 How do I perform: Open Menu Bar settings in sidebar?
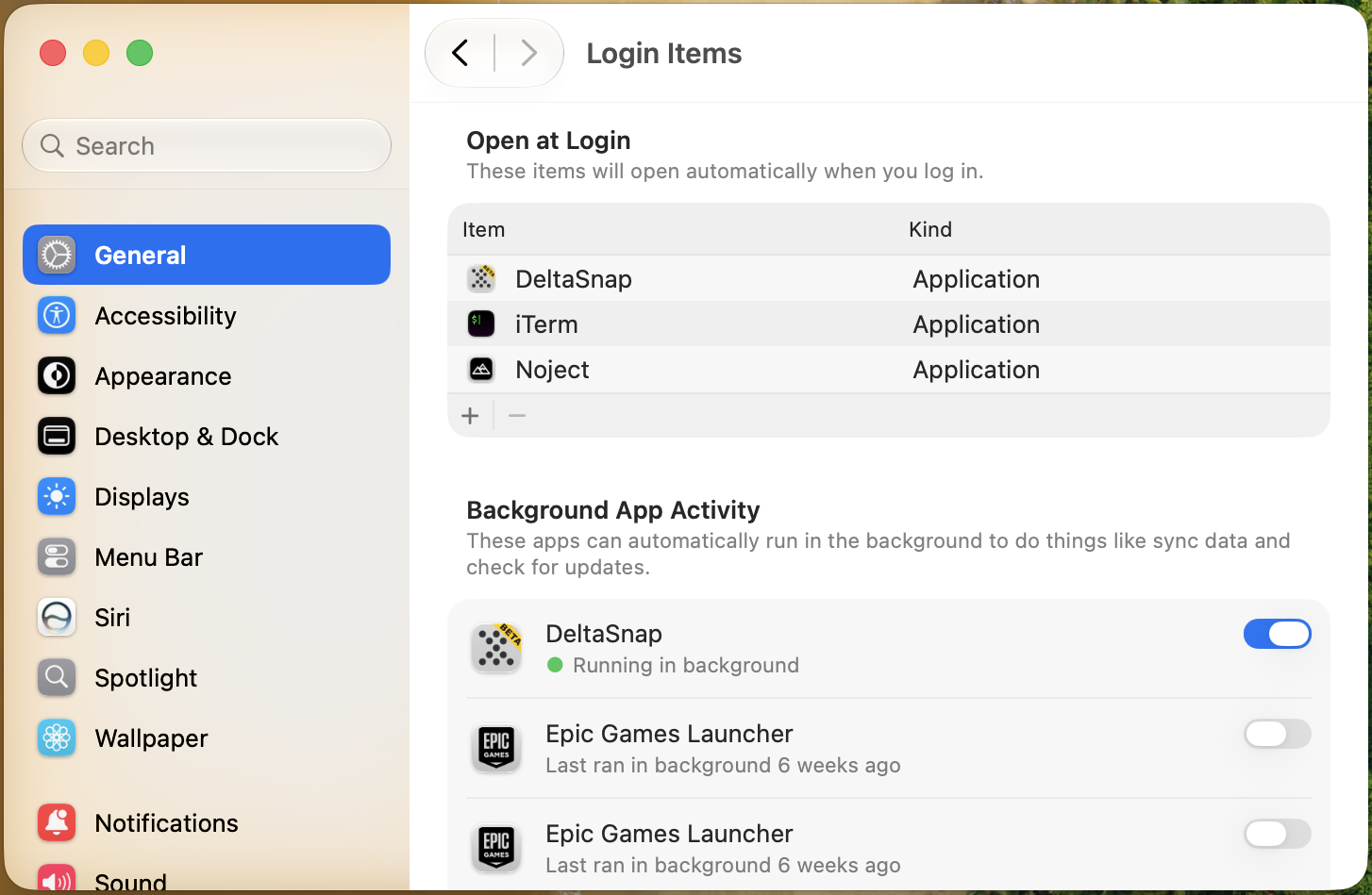[x=207, y=556]
